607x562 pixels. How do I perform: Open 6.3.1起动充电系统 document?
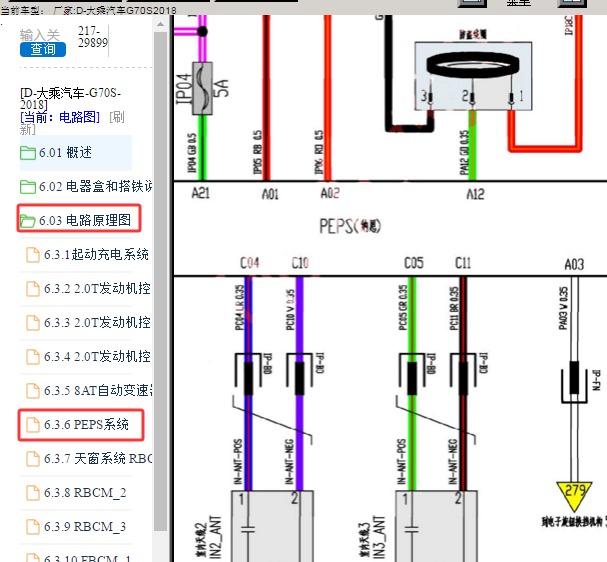(x=87, y=255)
